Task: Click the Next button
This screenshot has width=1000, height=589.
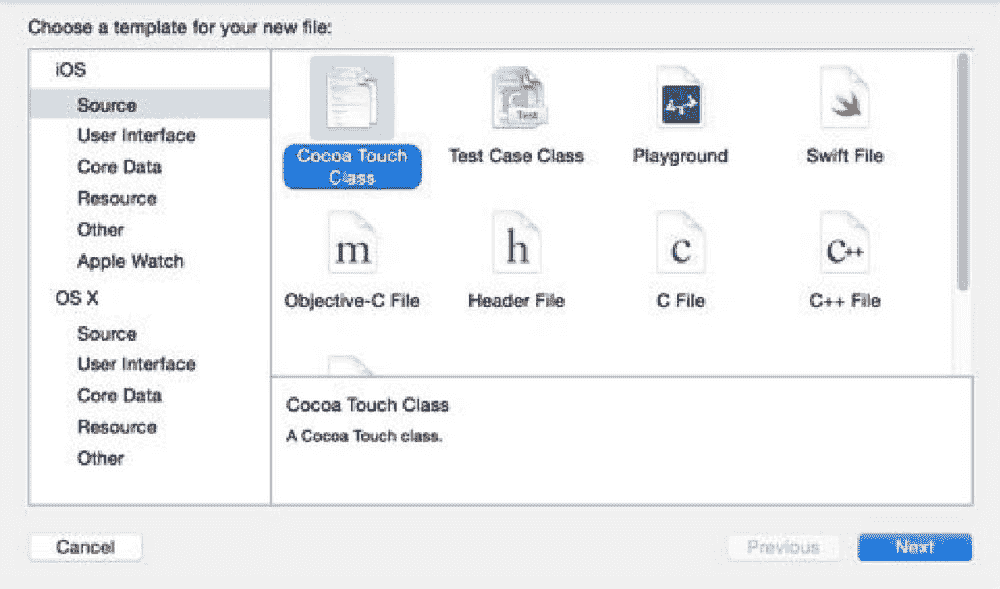Action: coord(914,547)
